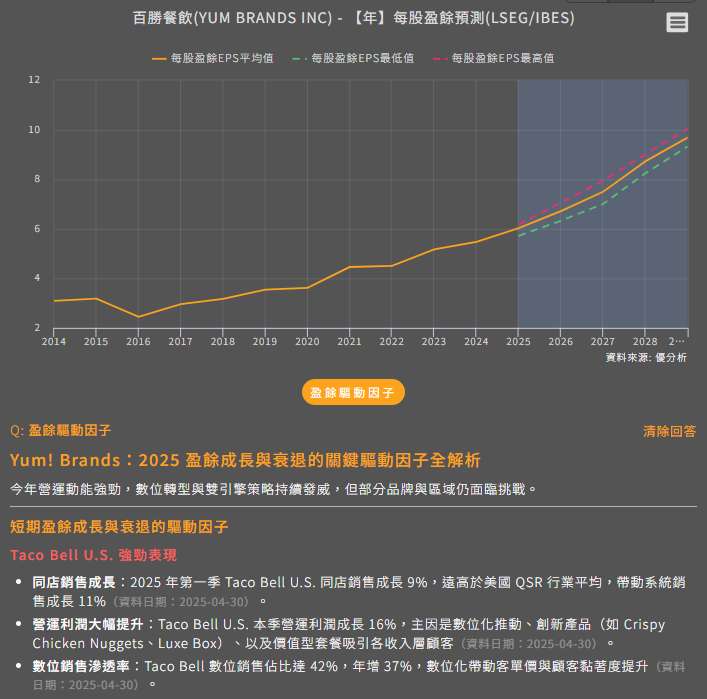Click the 2023 x-axis label

[434, 341]
